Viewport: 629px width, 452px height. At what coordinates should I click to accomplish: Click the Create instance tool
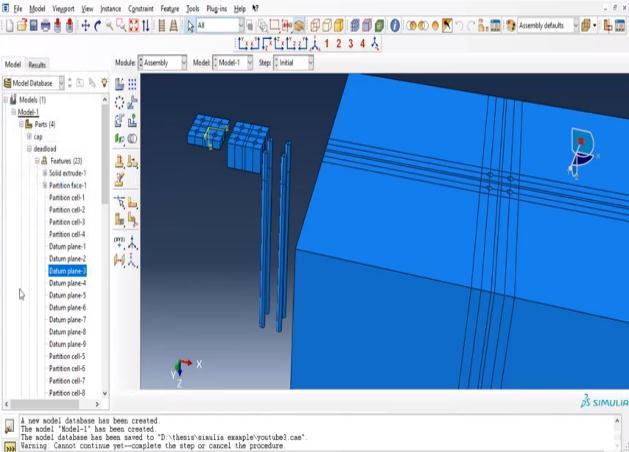pyautogui.click(x=120, y=84)
